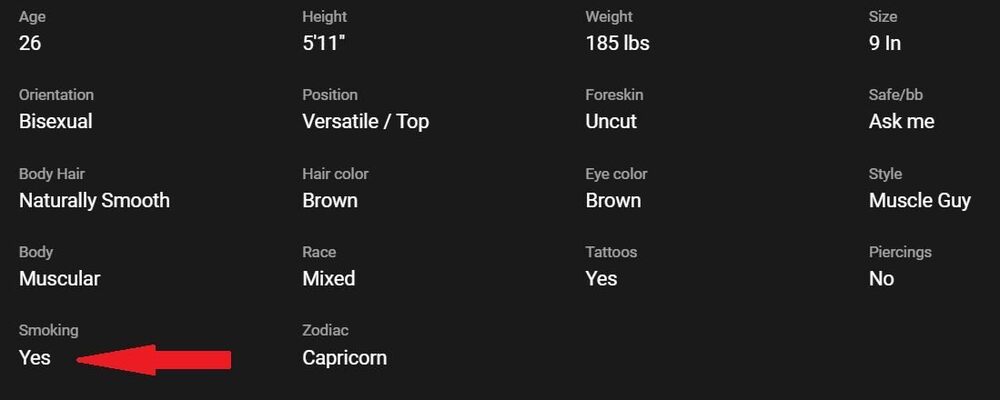Select the Age value 26
This screenshot has height=400, width=1000.
click(x=30, y=43)
